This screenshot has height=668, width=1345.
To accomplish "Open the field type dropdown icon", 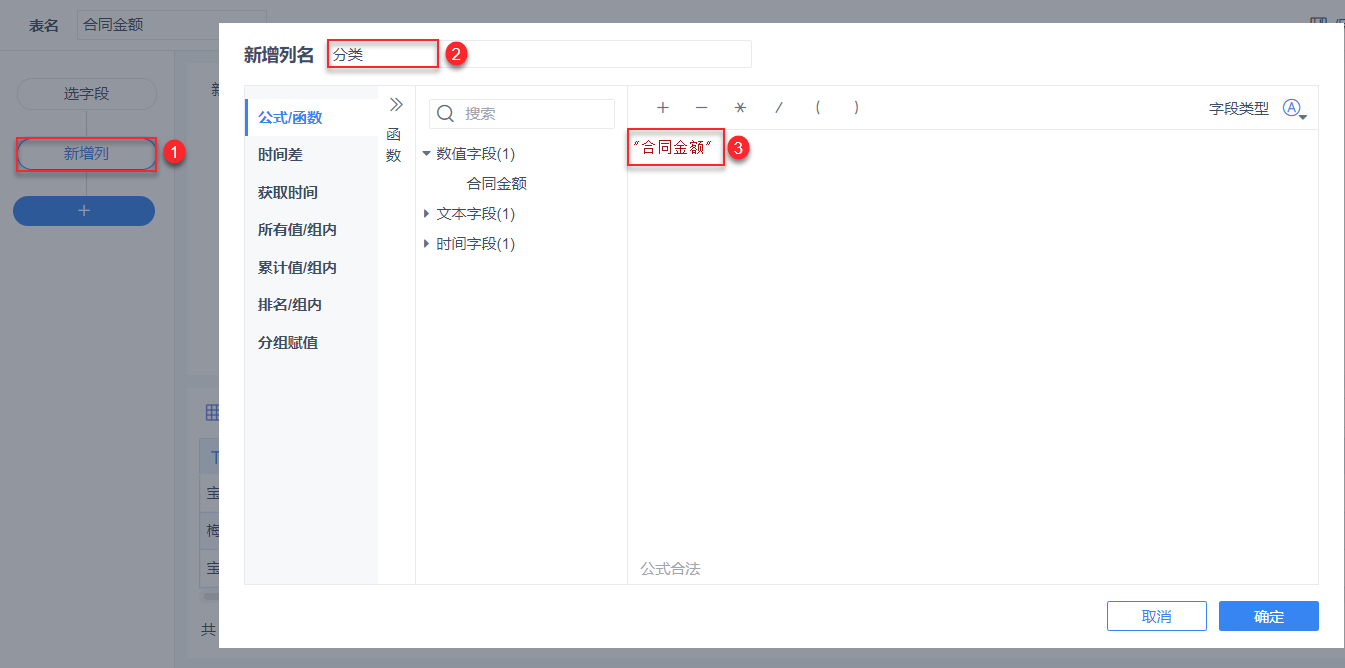I will click(x=1294, y=109).
